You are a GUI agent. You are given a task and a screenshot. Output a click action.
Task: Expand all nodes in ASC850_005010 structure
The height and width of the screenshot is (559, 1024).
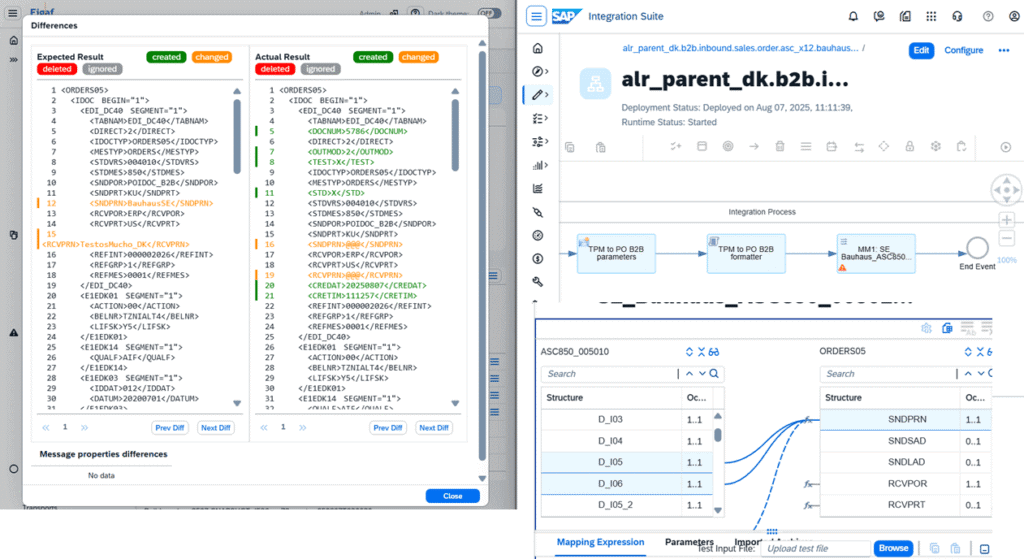tap(690, 352)
